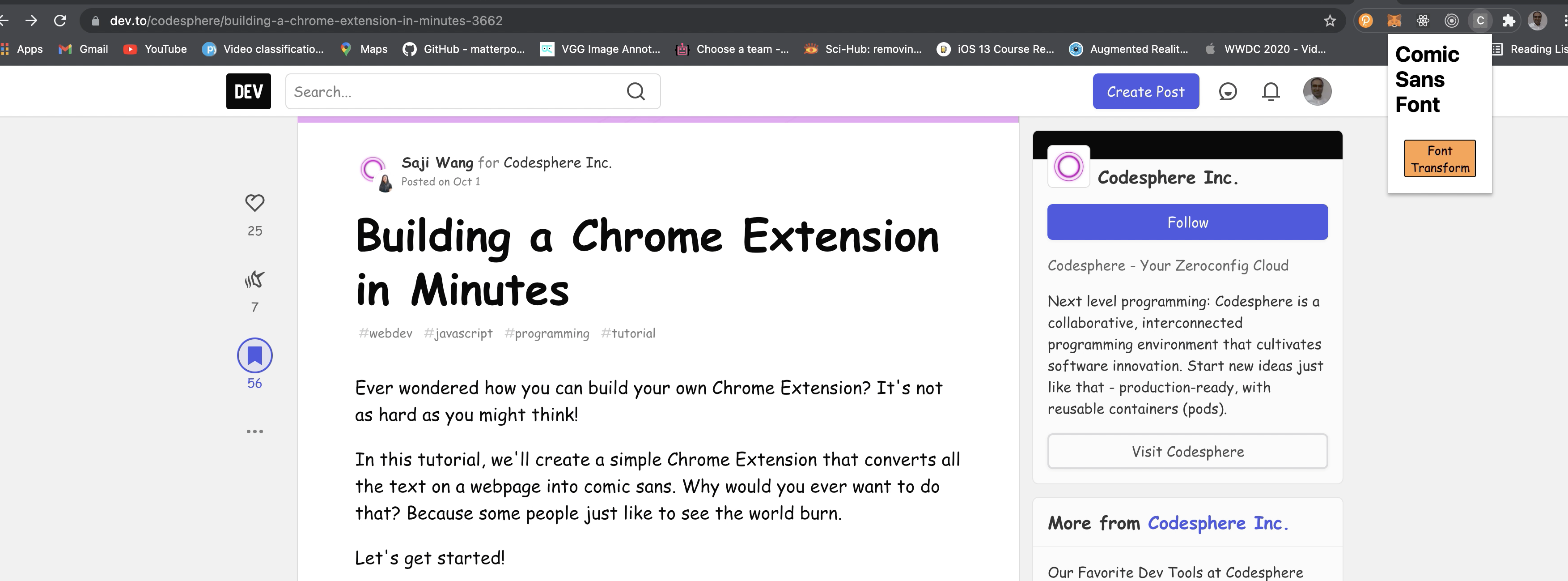Image resolution: width=1568 pixels, height=581 pixels.
Task: Open the More from Codesphere Inc. link
Action: pos(1217,523)
